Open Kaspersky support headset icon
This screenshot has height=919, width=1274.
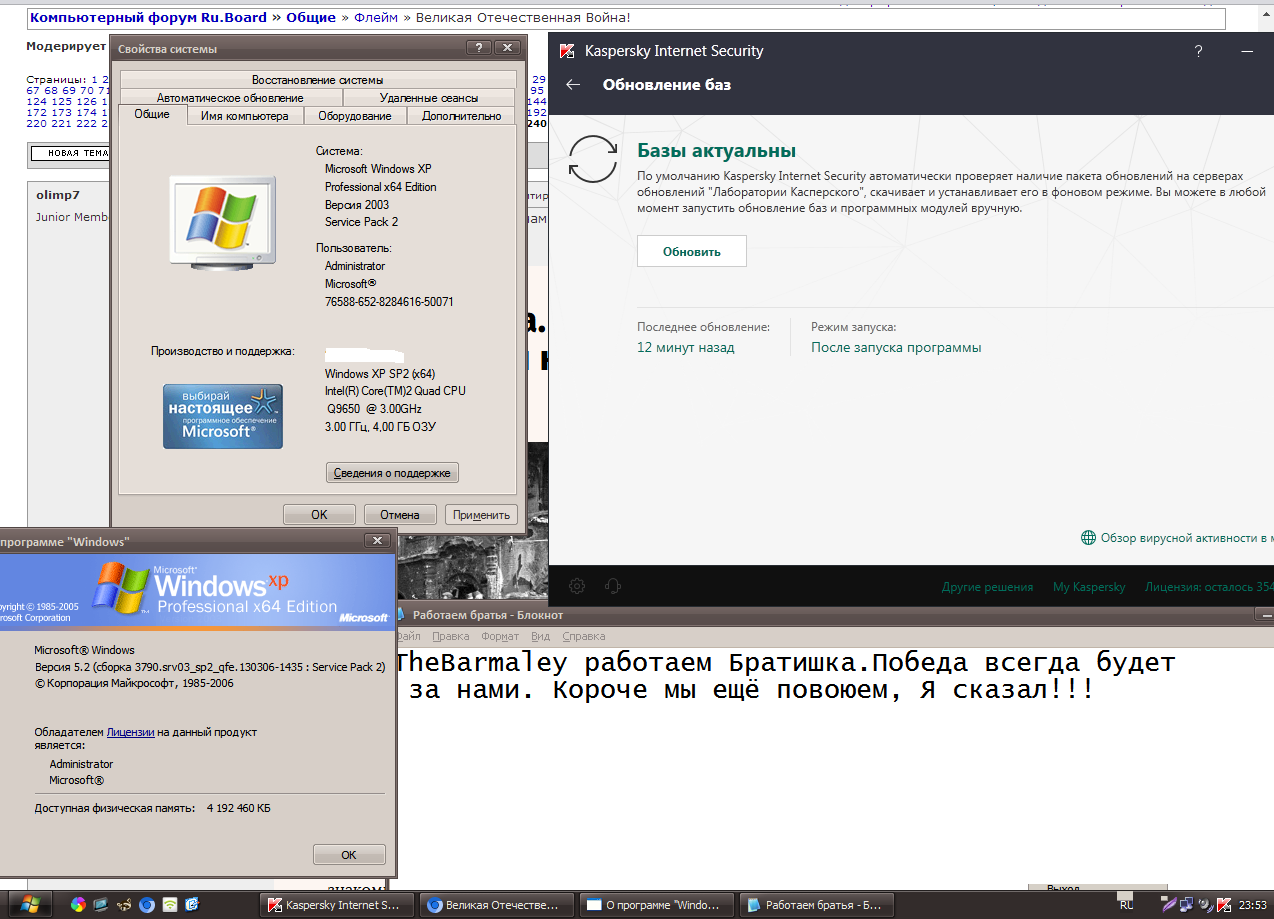(614, 586)
